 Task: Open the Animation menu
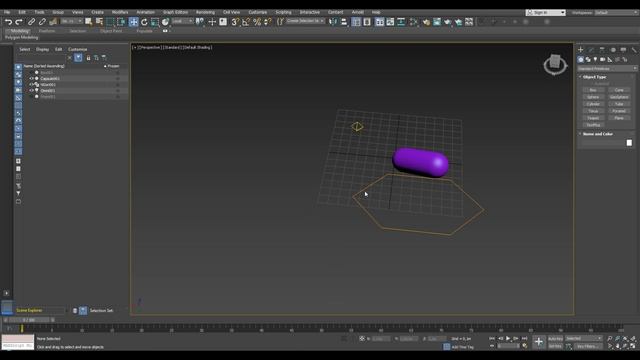pyautogui.click(x=145, y=12)
